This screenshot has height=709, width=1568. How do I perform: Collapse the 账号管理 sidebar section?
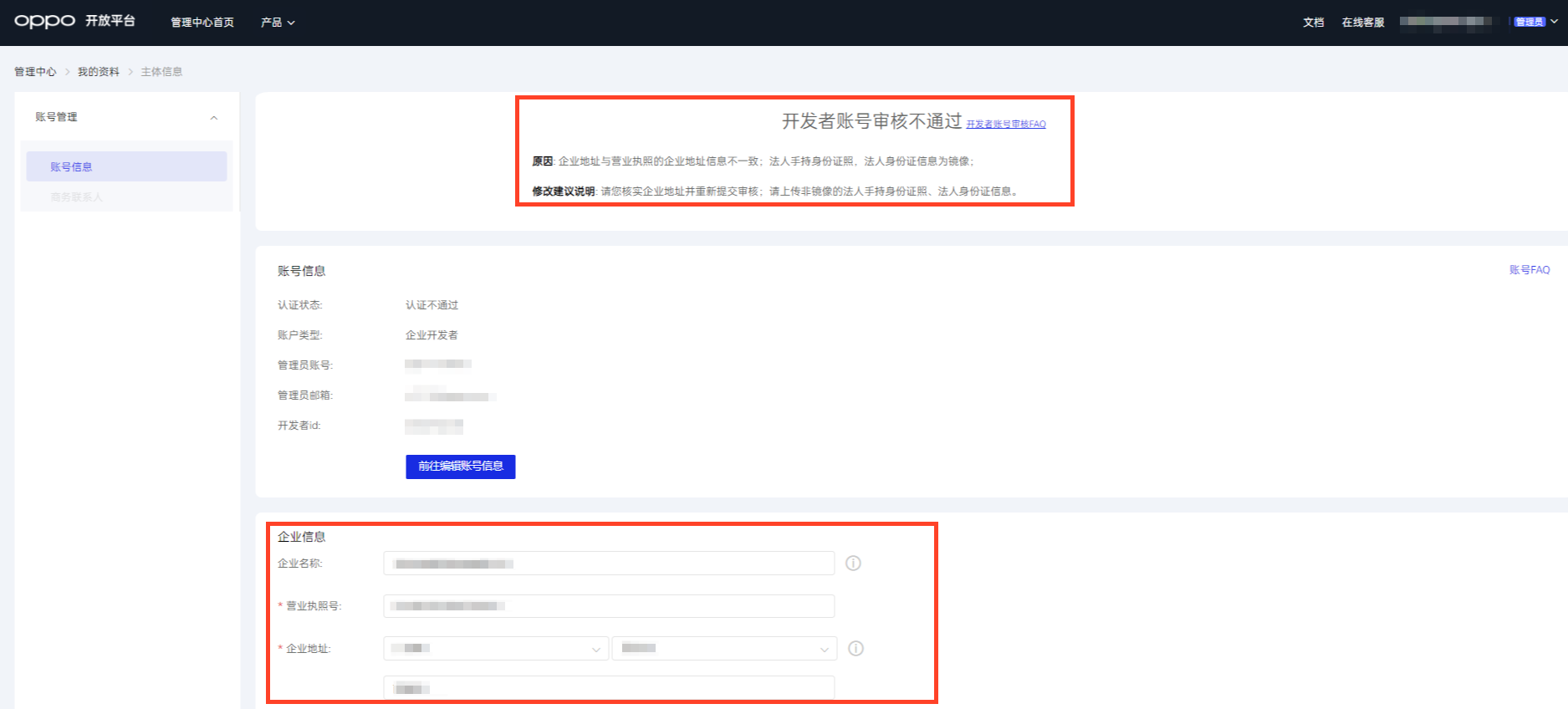214,118
